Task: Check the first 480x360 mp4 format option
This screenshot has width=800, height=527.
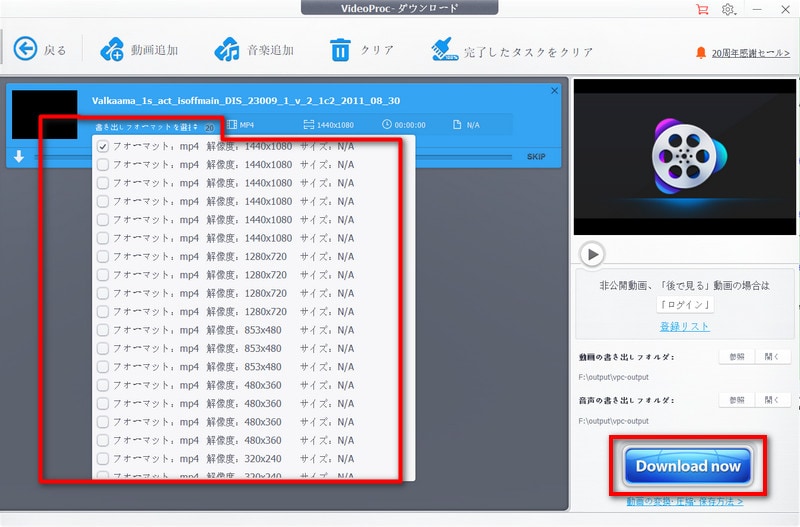Action: point(103,385)
